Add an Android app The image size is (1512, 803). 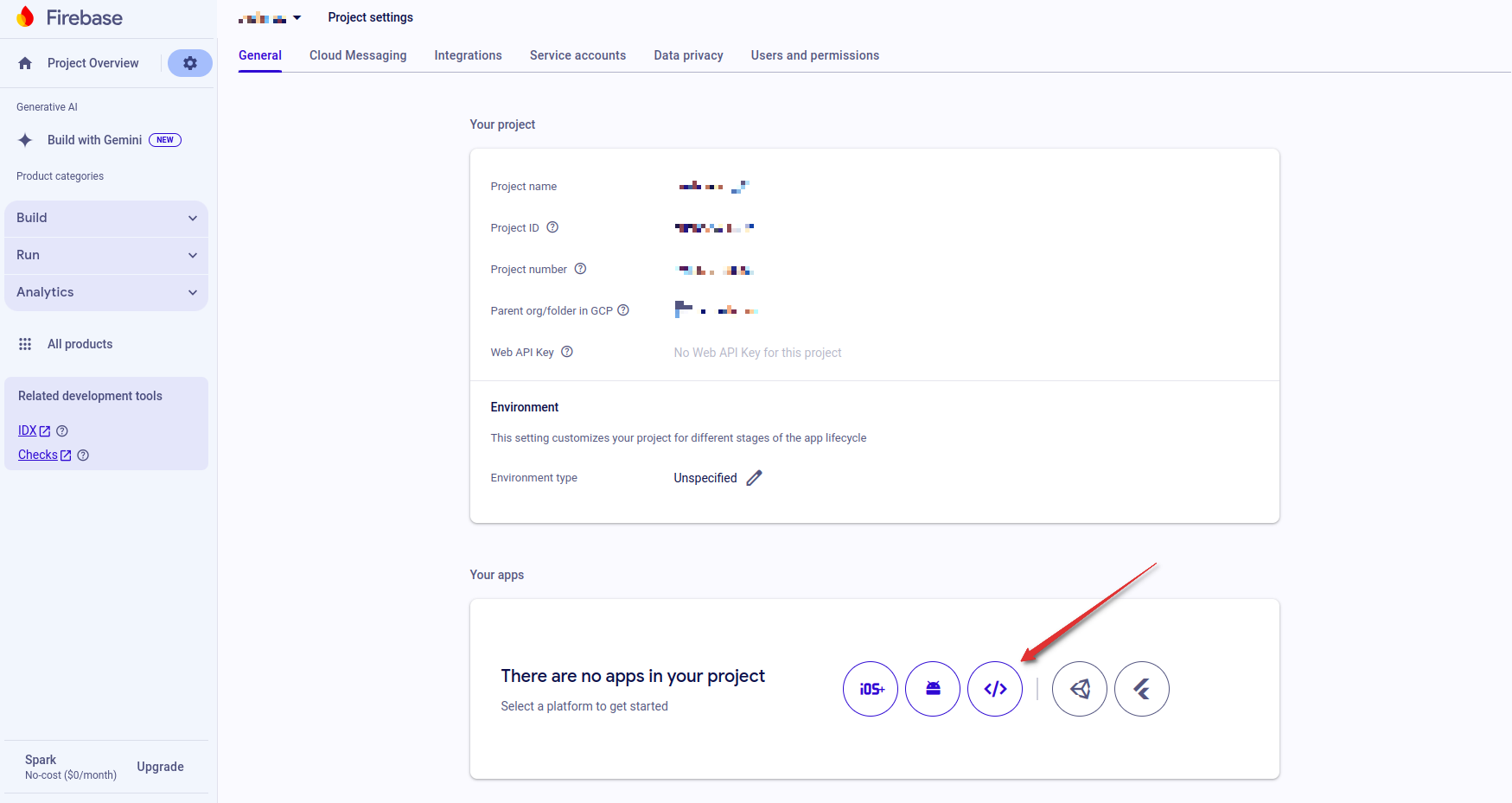[933, 689]
